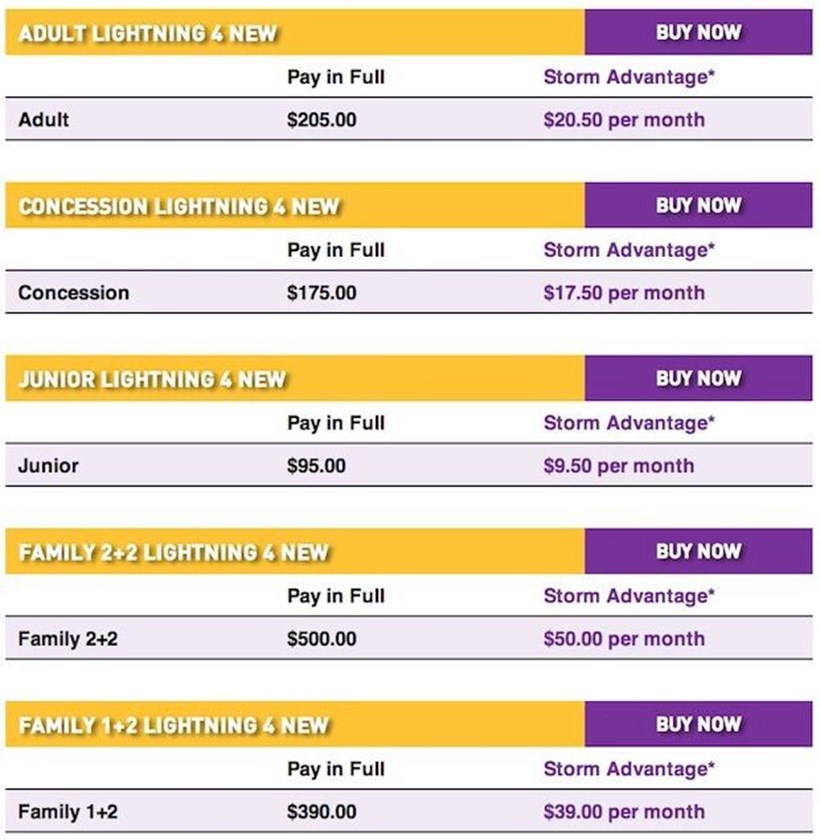This screenshot has height=840, width=820.
Task: Click the Junior Lightning 4 New title
Action: [x=152, y=380]
